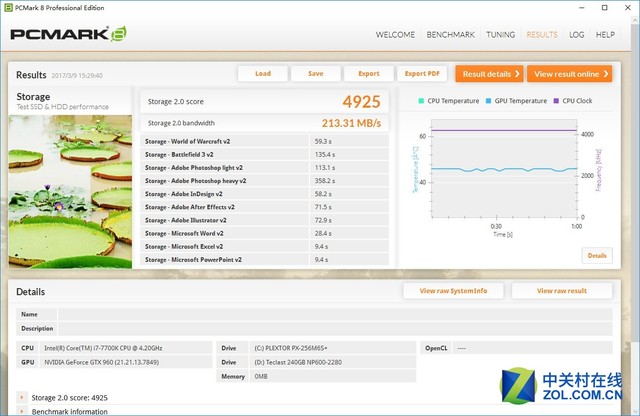Select Storage - Adobe Illustrator v2 row
640x416 pixels.
click(264, 220)
